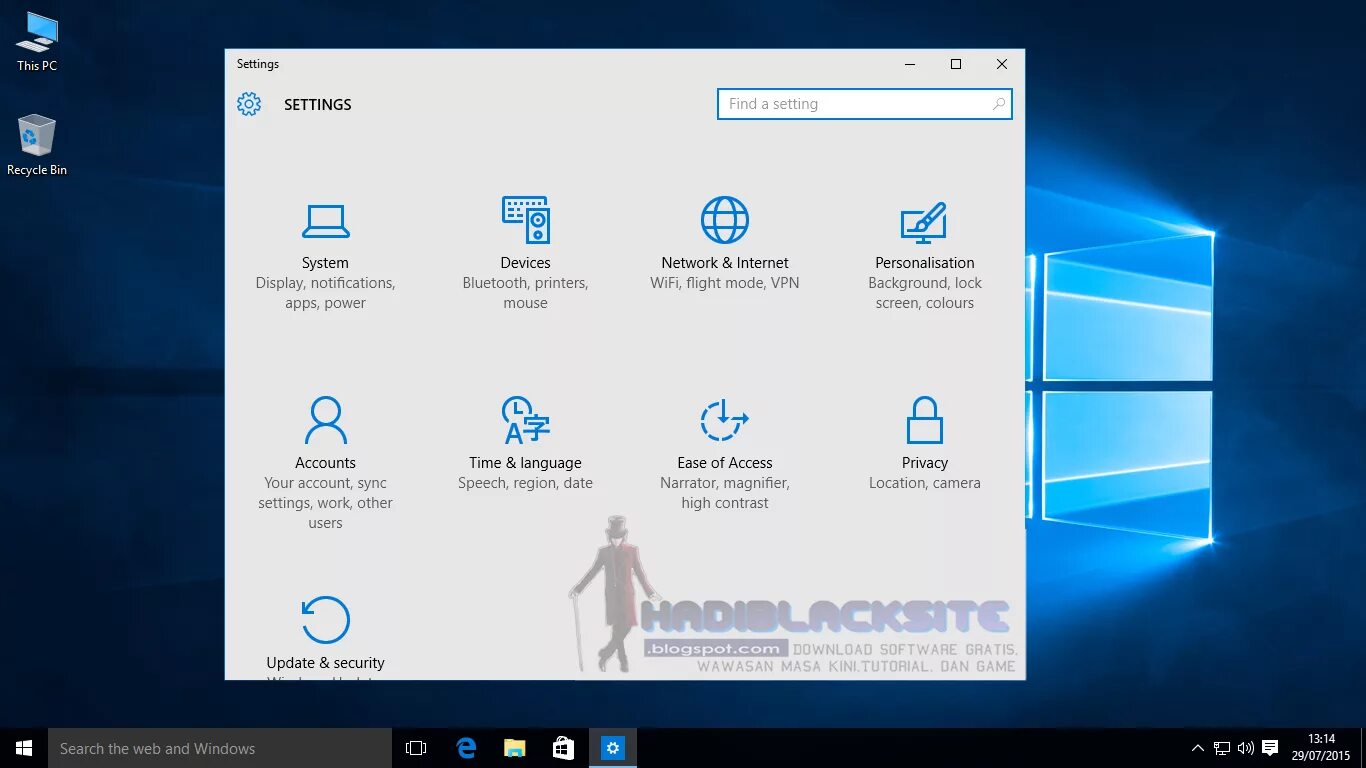The image size is (1366, 768).
Task: Open This PC desktop icon
Action: (37, 42)
